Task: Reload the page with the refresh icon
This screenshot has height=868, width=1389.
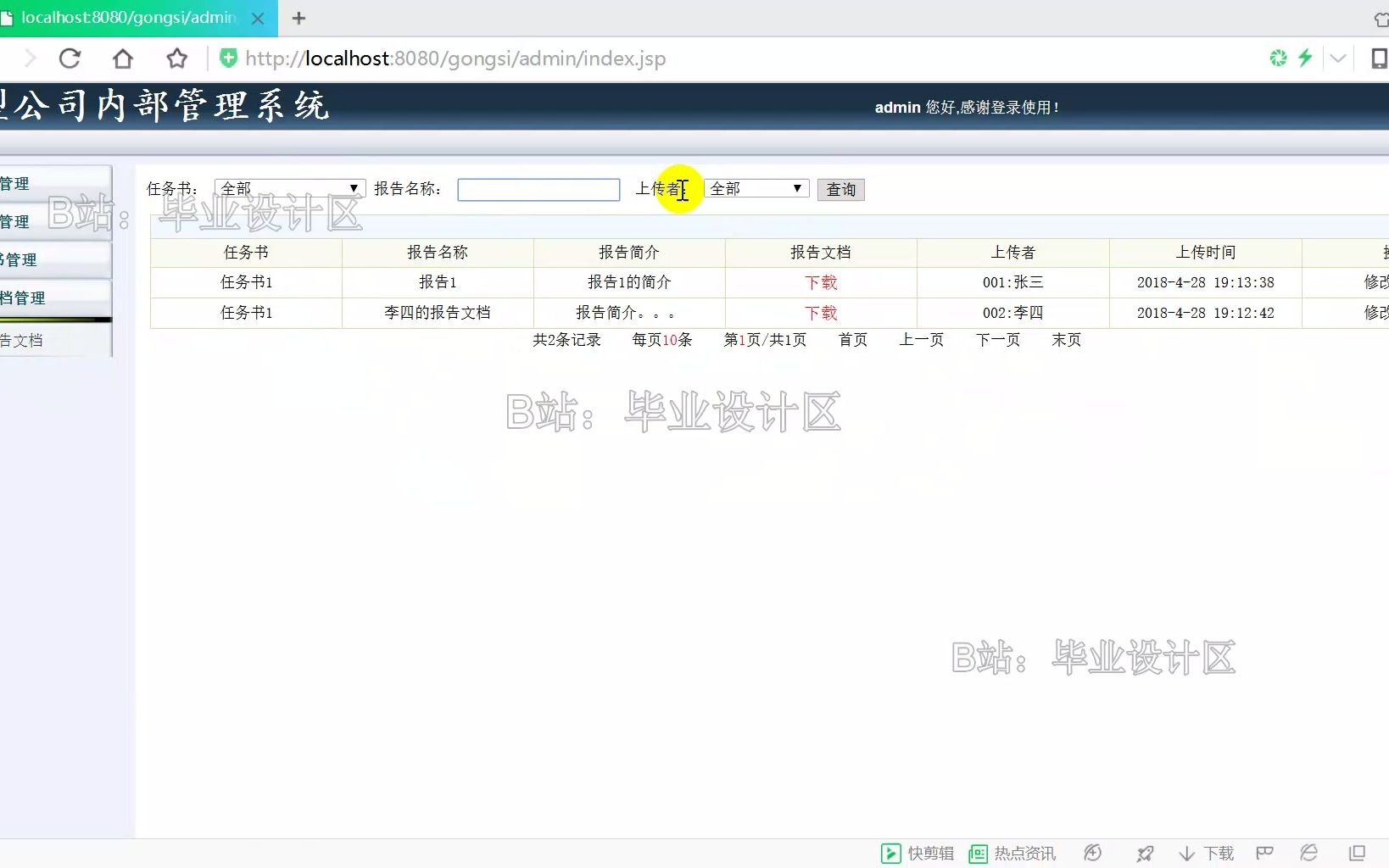Action: pyautogui.click(x=70, y=58)
